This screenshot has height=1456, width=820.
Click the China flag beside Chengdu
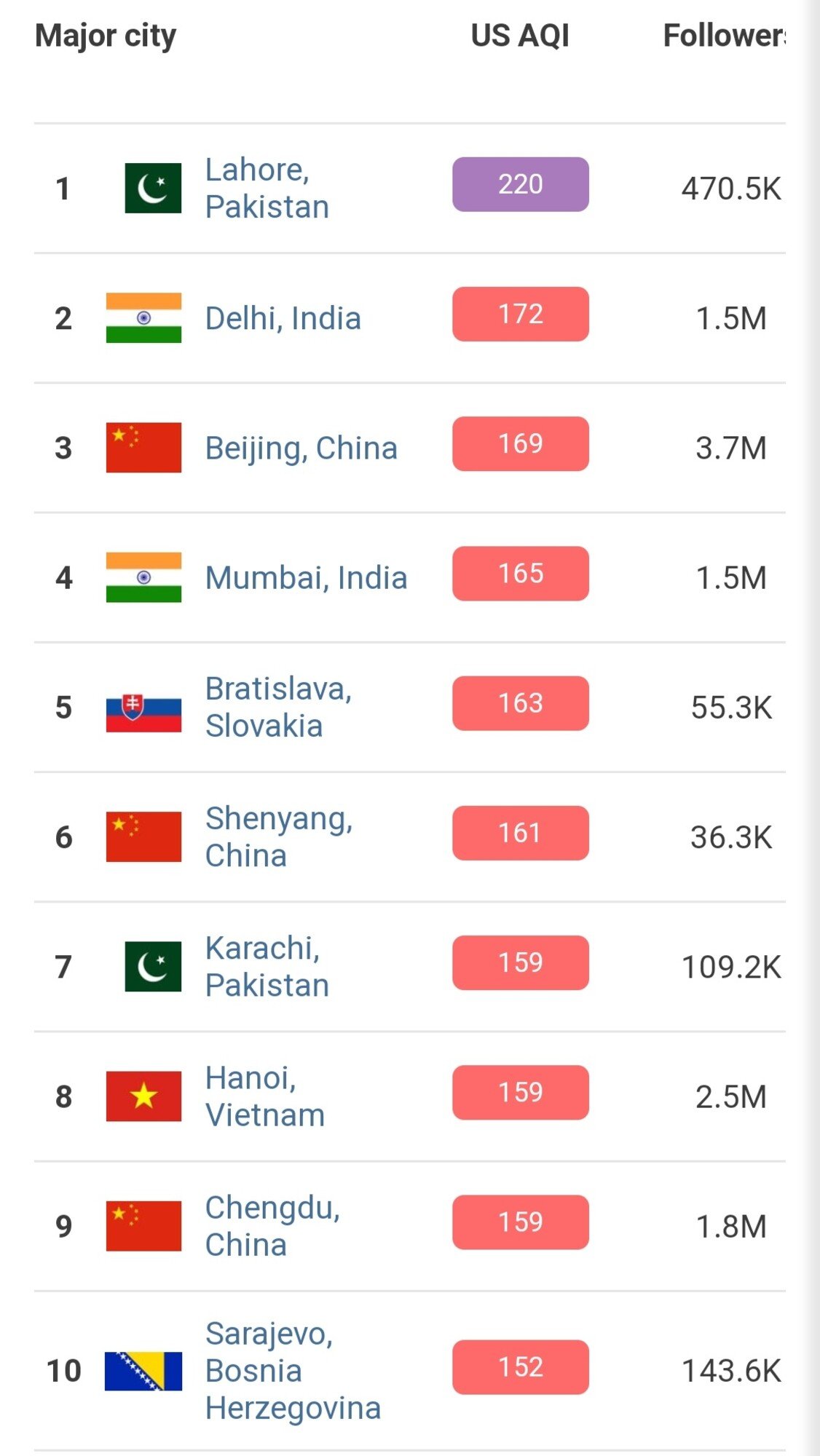coord(143,1226)
